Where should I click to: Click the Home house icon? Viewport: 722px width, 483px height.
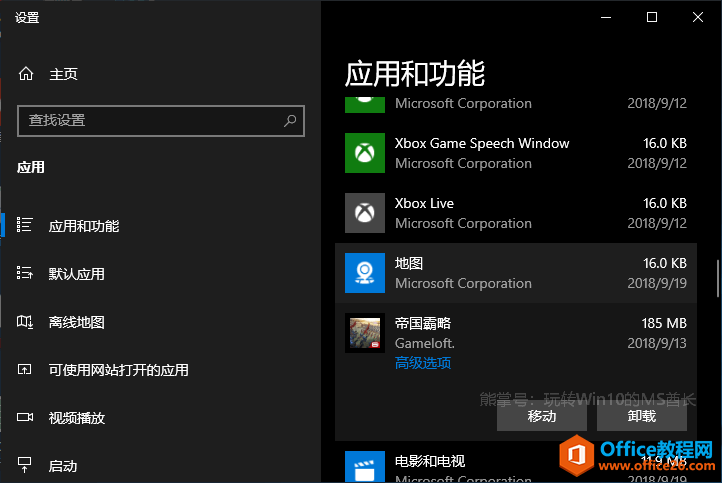coord(26,73)
